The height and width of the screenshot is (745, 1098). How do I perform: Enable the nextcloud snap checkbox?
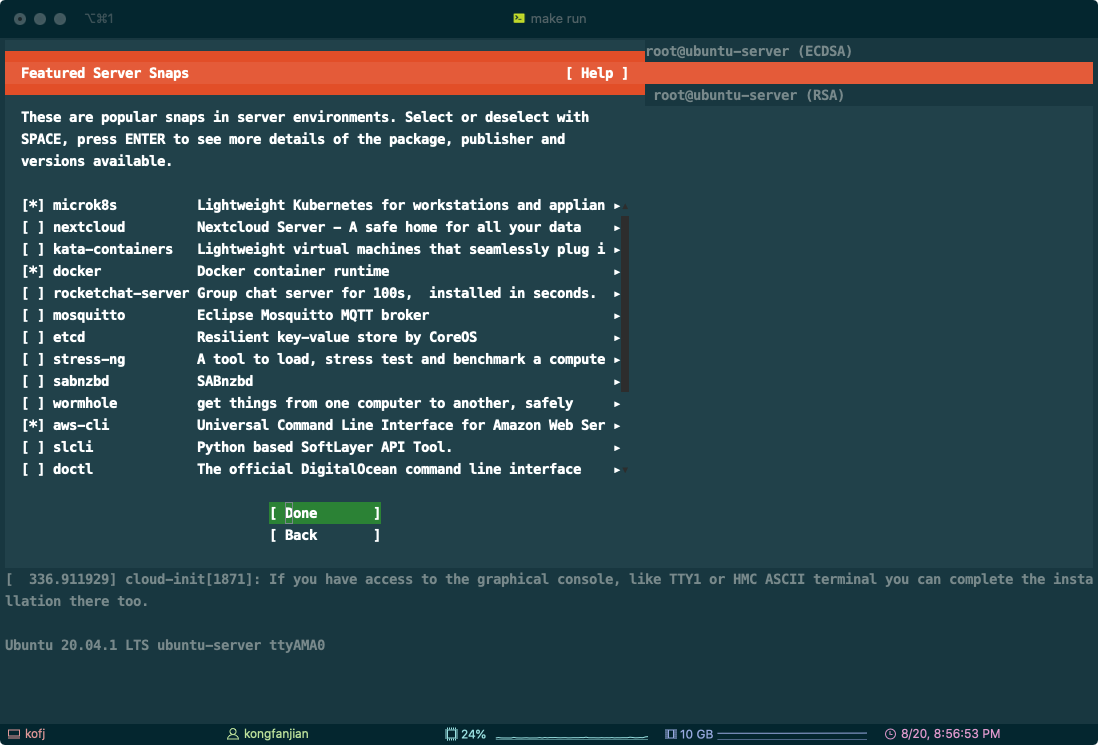33,227
